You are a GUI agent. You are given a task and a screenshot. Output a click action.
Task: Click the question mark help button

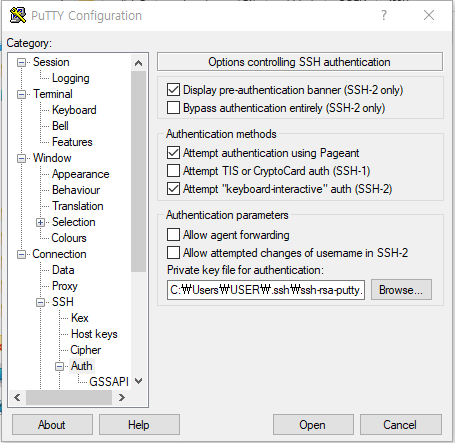click(x=384, y=15)
